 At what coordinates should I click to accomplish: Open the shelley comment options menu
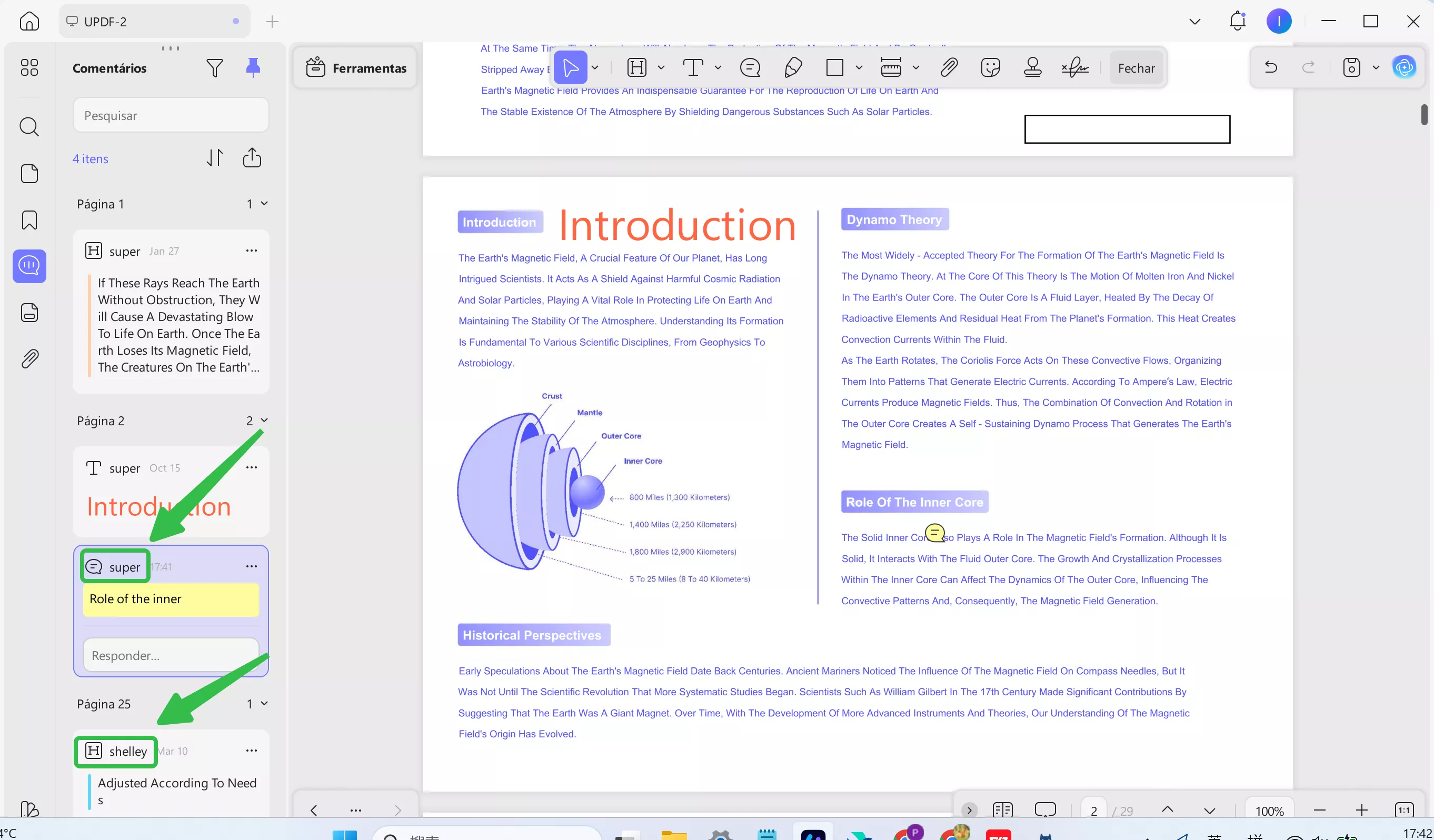252,751
